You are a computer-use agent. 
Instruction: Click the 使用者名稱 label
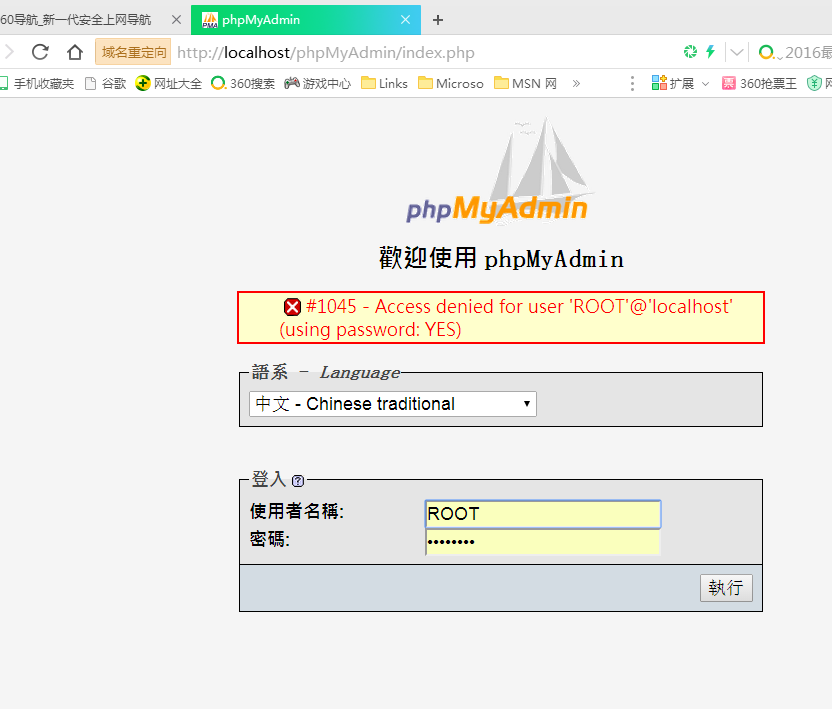click(297, 512)
